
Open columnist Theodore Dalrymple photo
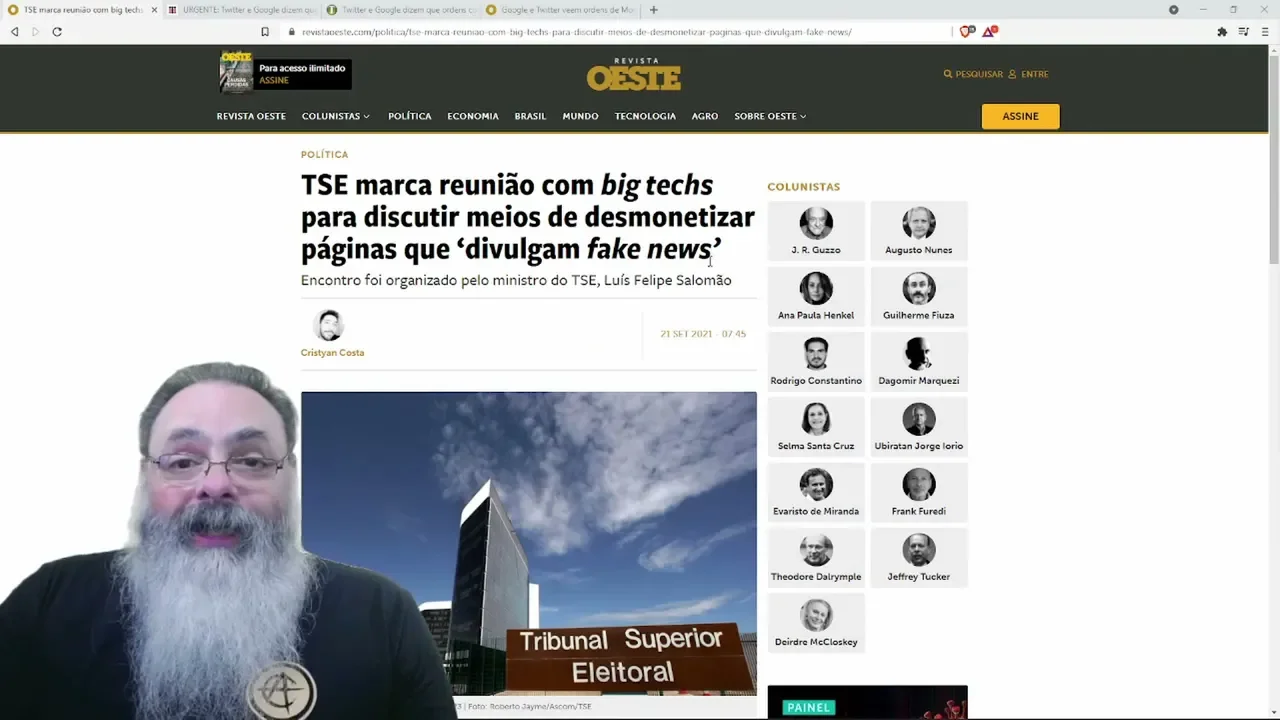[816, 550]
